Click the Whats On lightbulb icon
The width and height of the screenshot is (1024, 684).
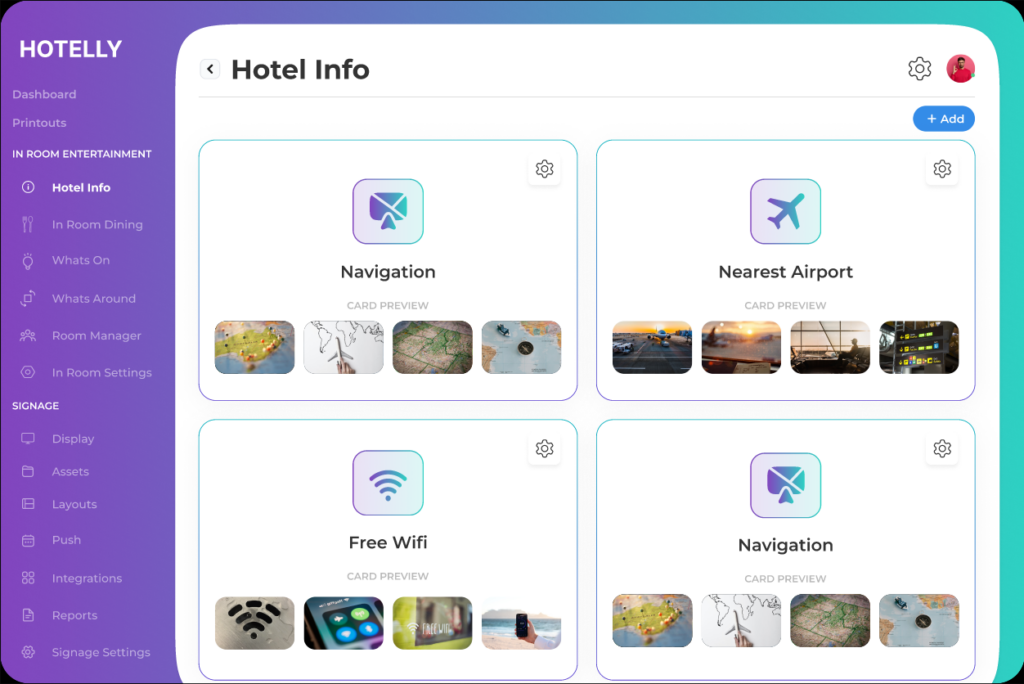click(28, 261)
